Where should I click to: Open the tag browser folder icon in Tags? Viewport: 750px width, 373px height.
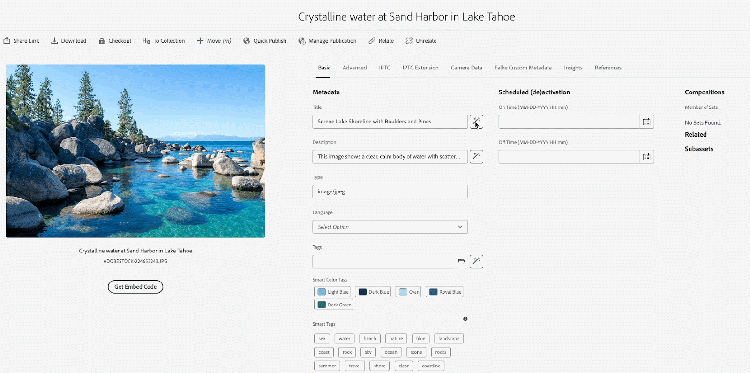tap(461, 261)
